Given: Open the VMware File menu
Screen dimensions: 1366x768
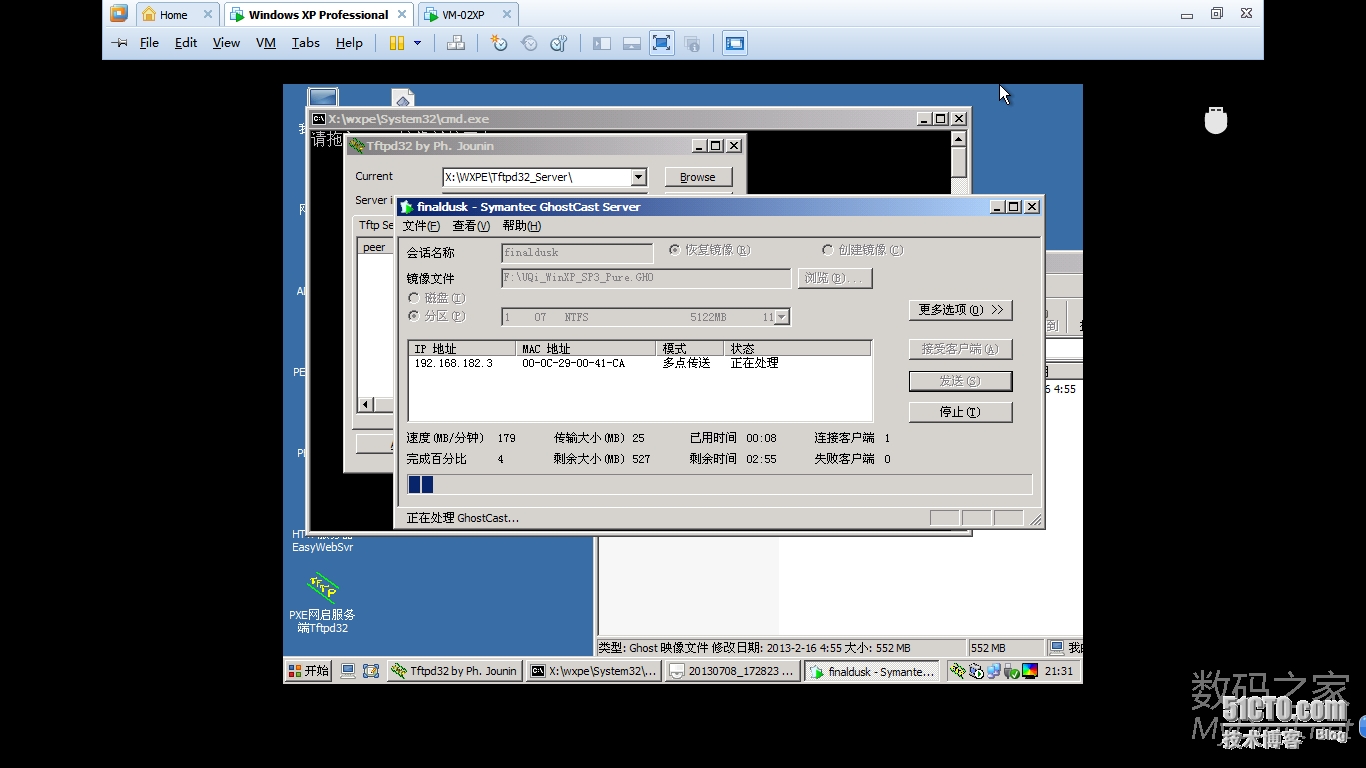Looking at the screenshot, I should [x=149, y=43].
